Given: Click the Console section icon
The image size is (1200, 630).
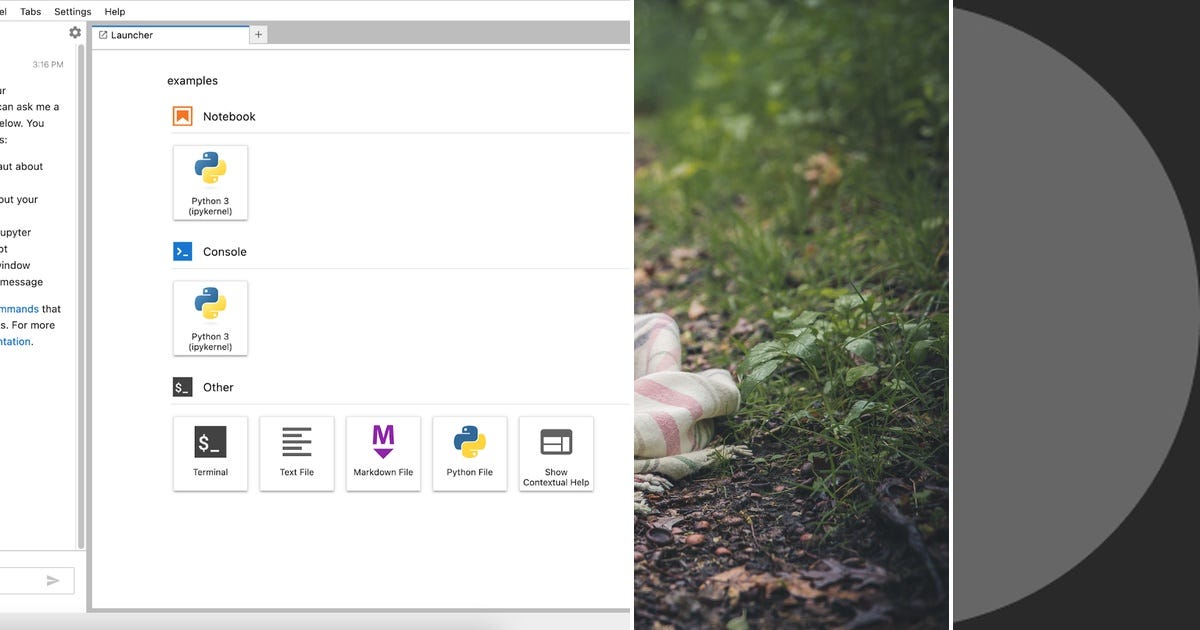Looking at the screenshot, I should tap(182, 252).
